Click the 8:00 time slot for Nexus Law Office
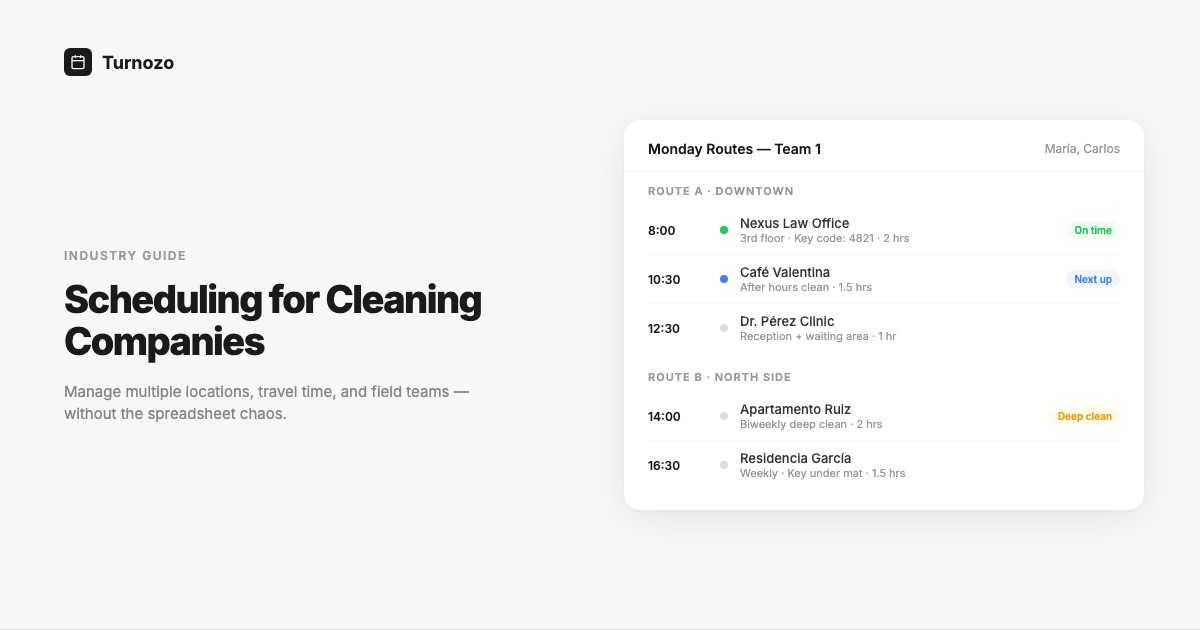The image size is (1200, 630). tap(661, 230)
